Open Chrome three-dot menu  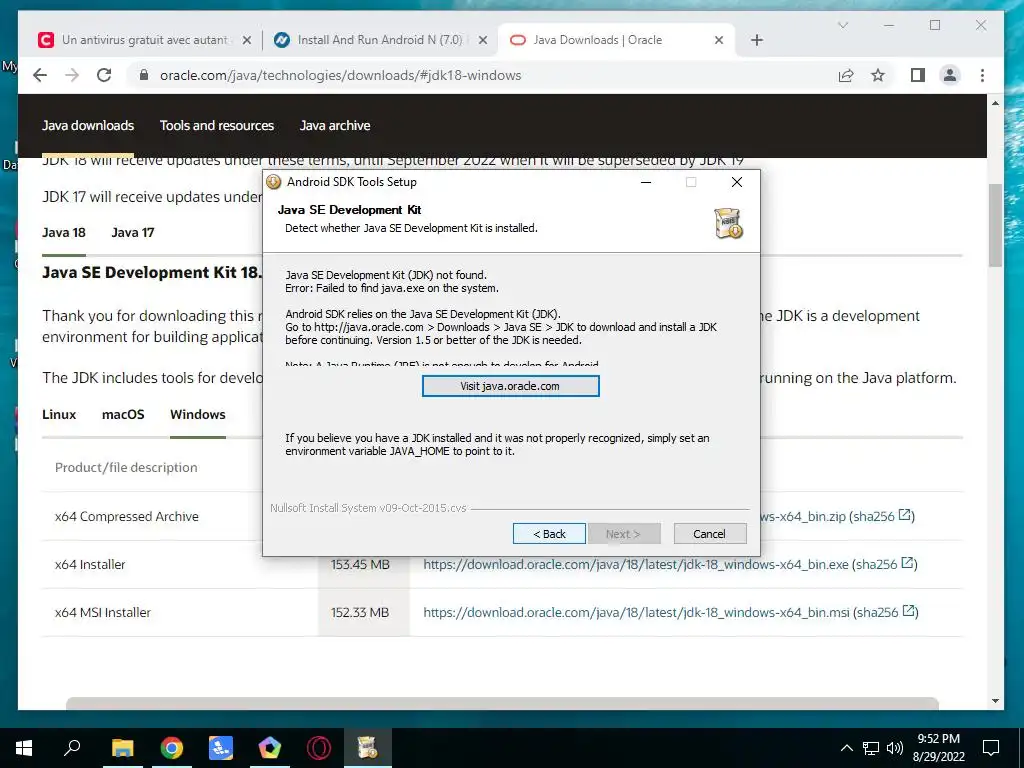982,75
